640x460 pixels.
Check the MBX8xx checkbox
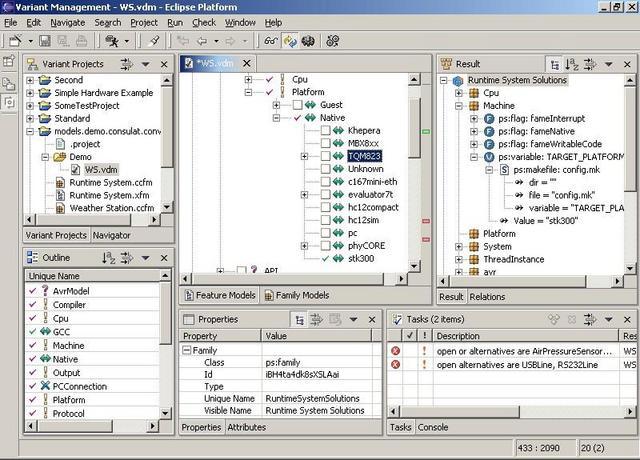pyautogui.click(x=325, y=143)
